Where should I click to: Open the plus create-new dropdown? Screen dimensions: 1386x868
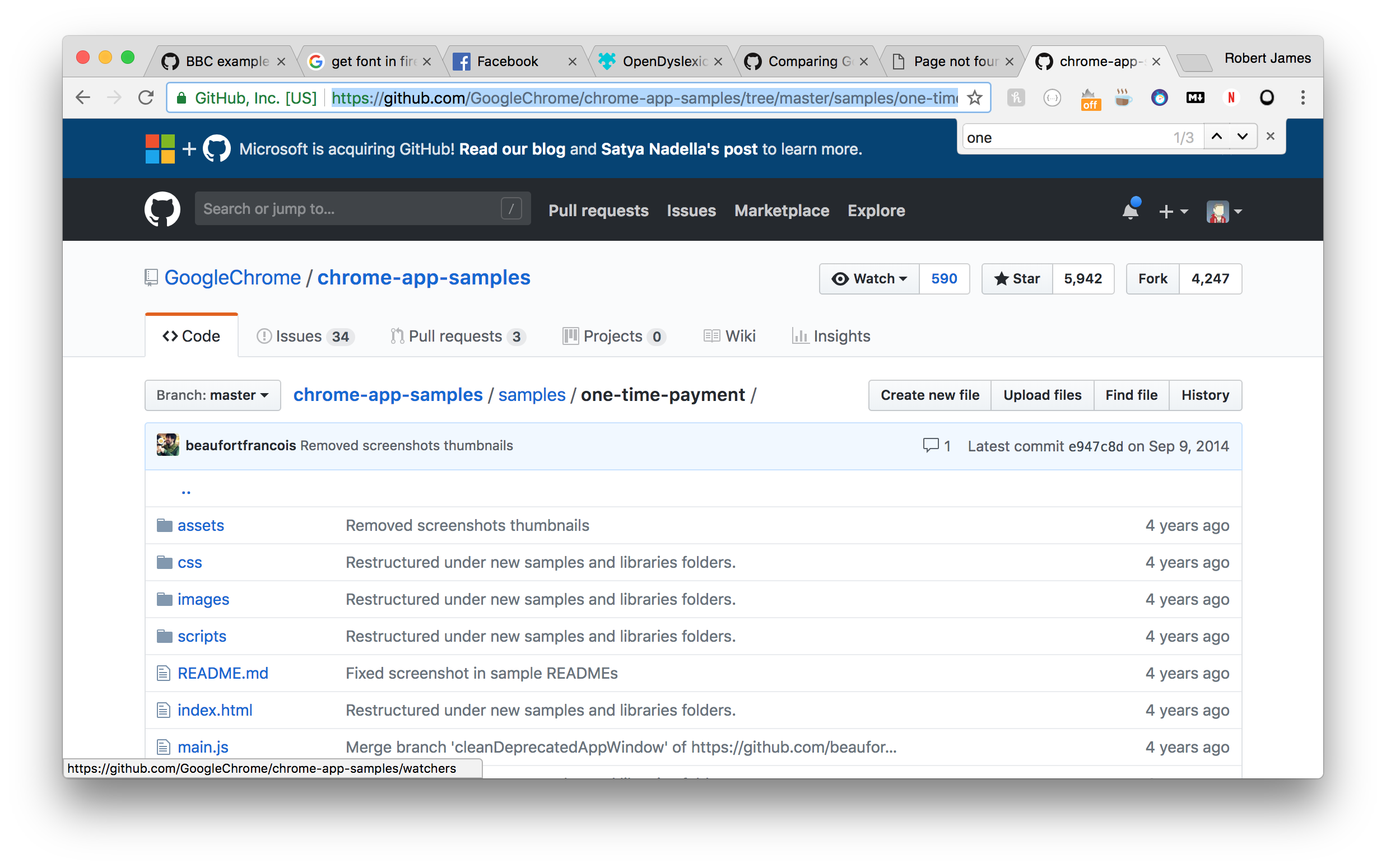pos(1173,212)
